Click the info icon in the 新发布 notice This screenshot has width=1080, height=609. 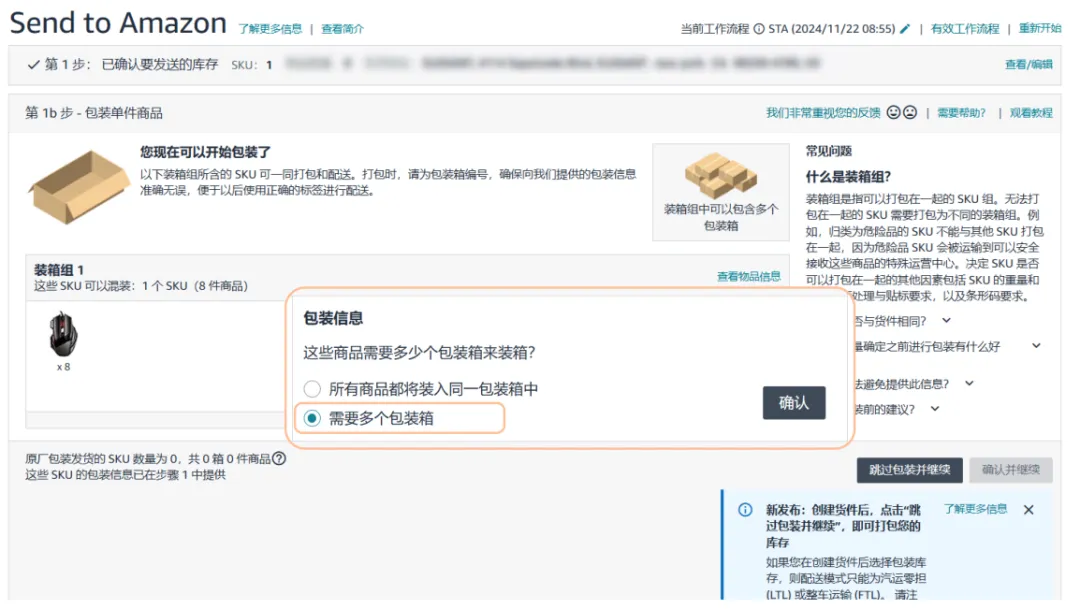[745, 510]
